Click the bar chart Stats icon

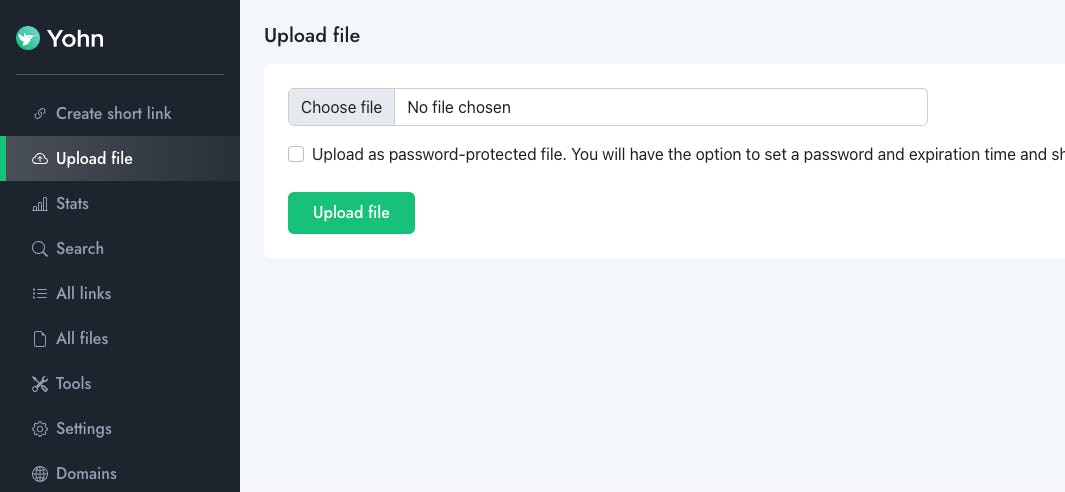click(x=40, y=204)
